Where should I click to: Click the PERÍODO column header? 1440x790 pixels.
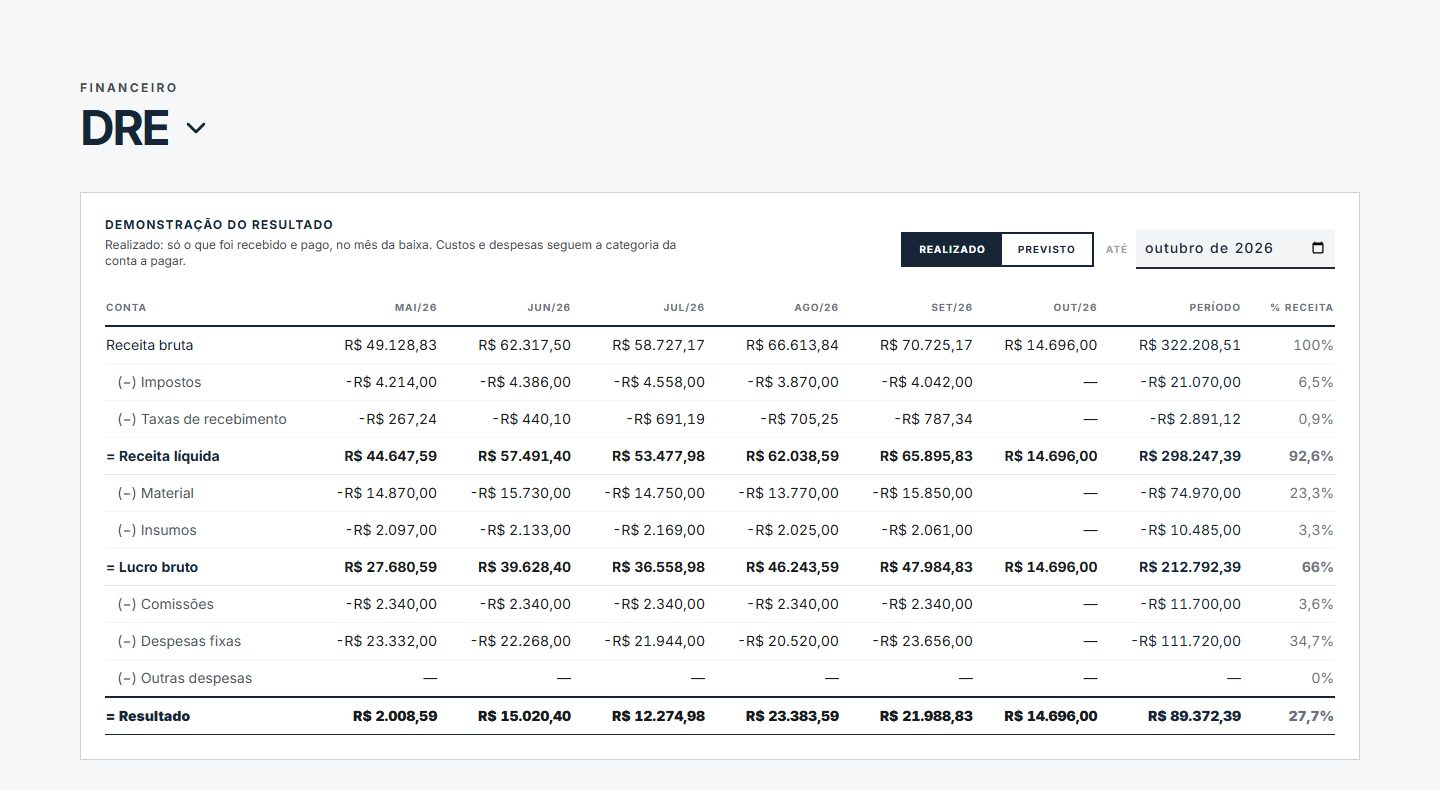[1214, 308]
